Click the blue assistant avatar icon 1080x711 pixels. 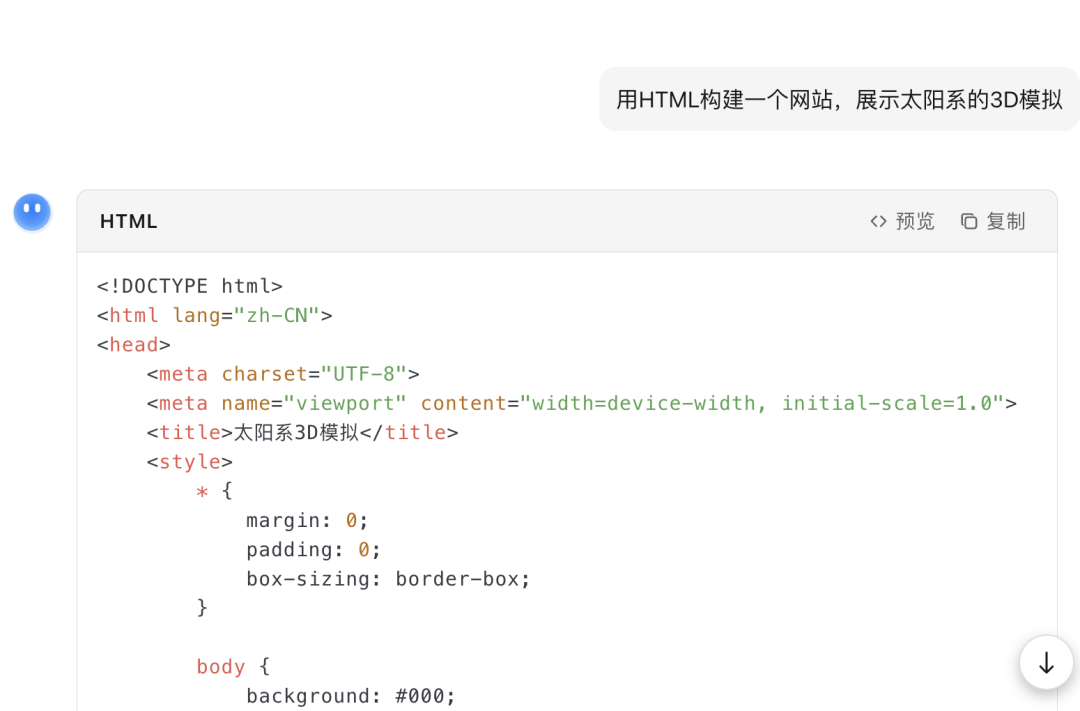point(32,212)
